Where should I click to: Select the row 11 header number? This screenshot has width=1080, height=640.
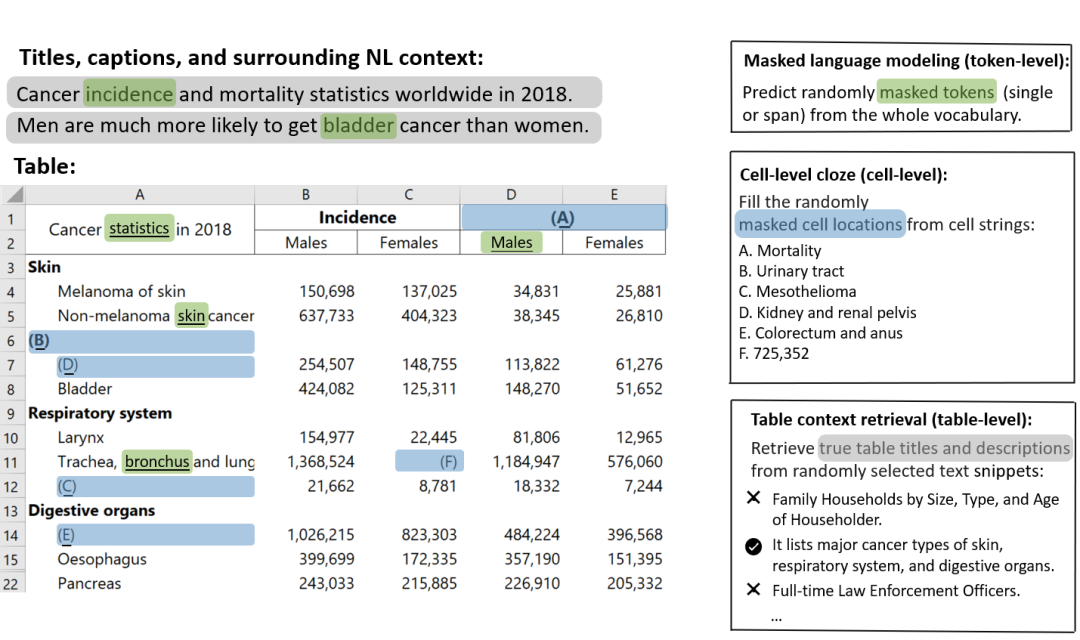coord(11,462)
